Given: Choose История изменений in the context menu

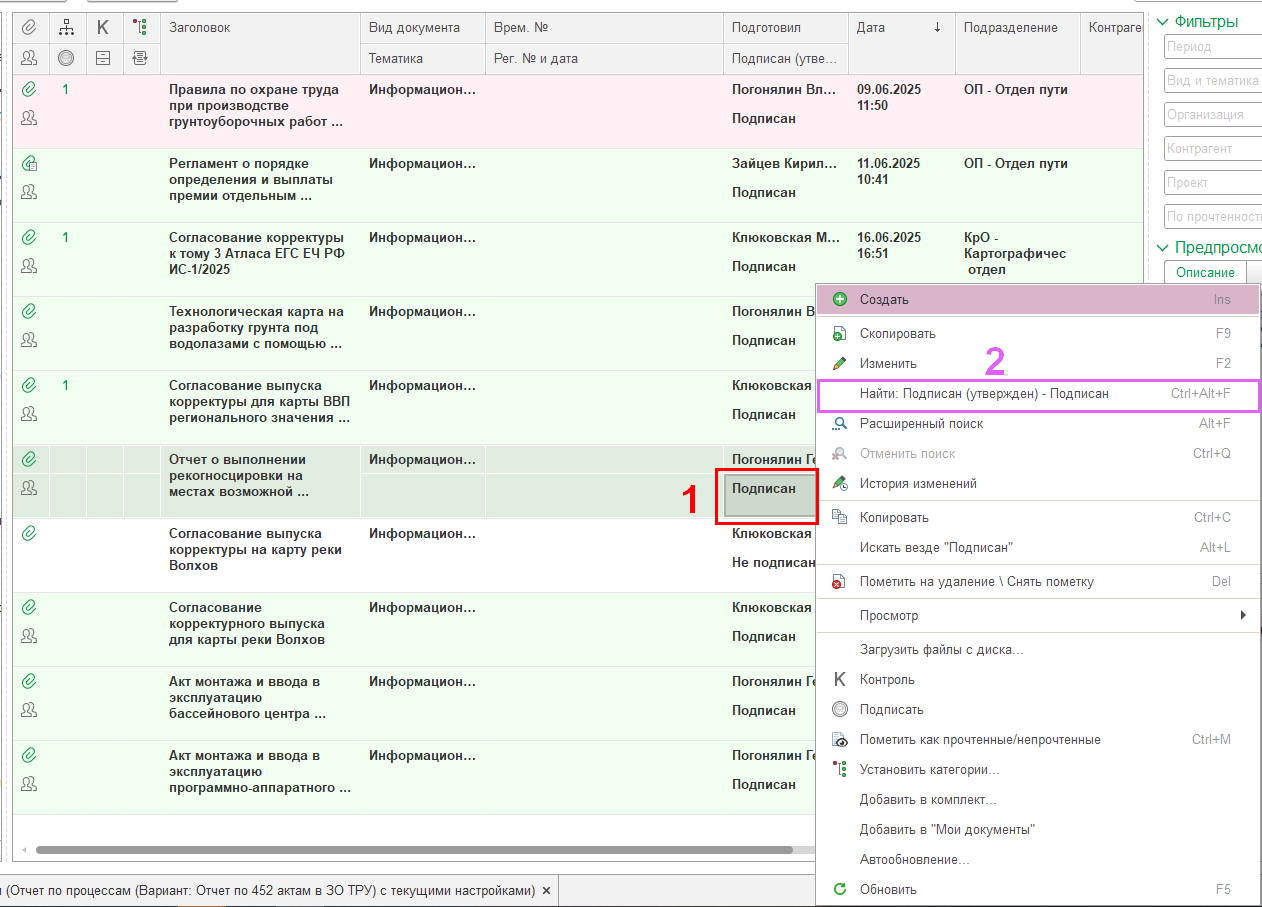Looking at the screenshot, I should click(918, 484).
